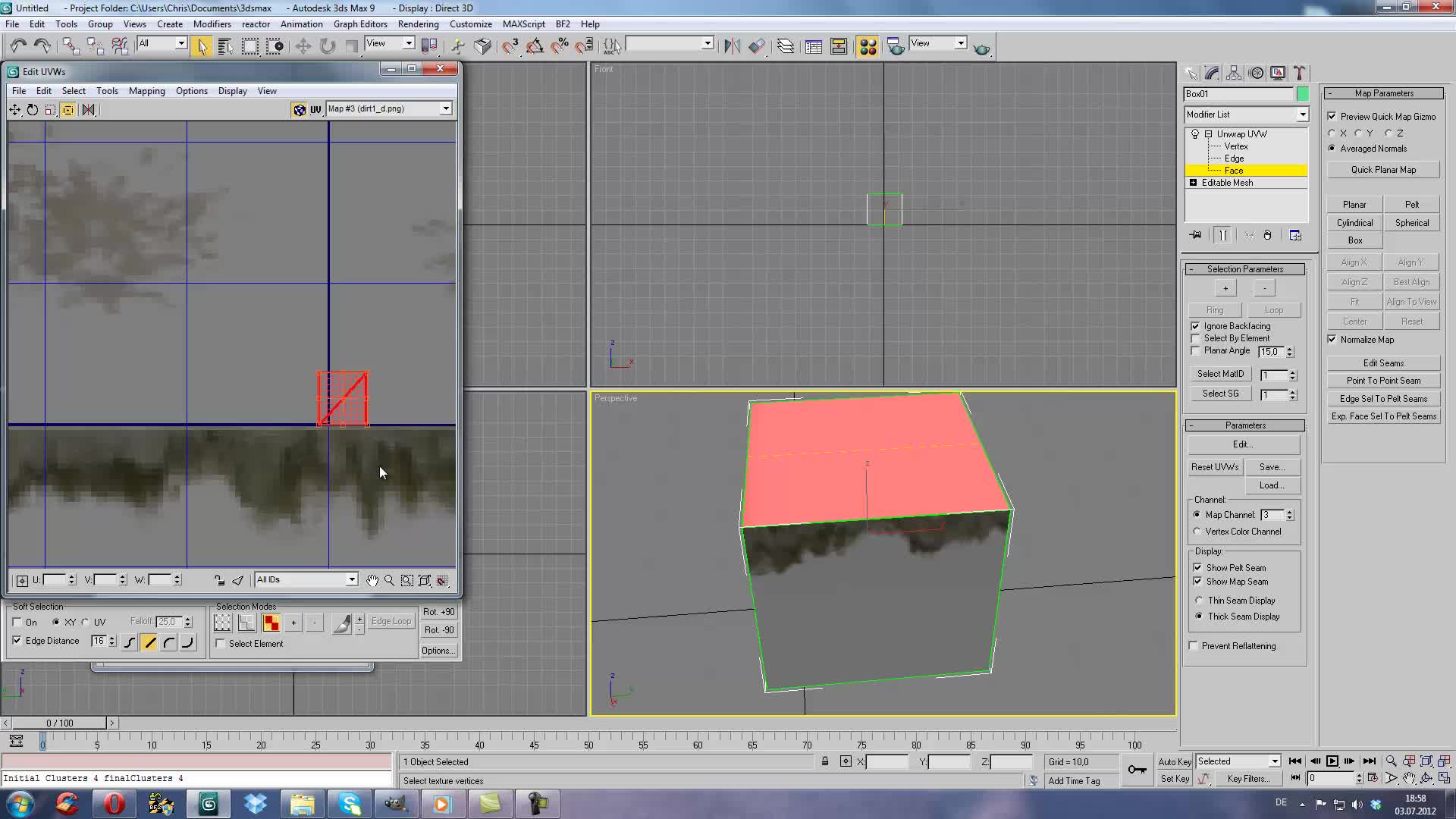Enable the Soft Selection On checkbox
Viewport: 1456px width, 819px height.
coord(17,622)
